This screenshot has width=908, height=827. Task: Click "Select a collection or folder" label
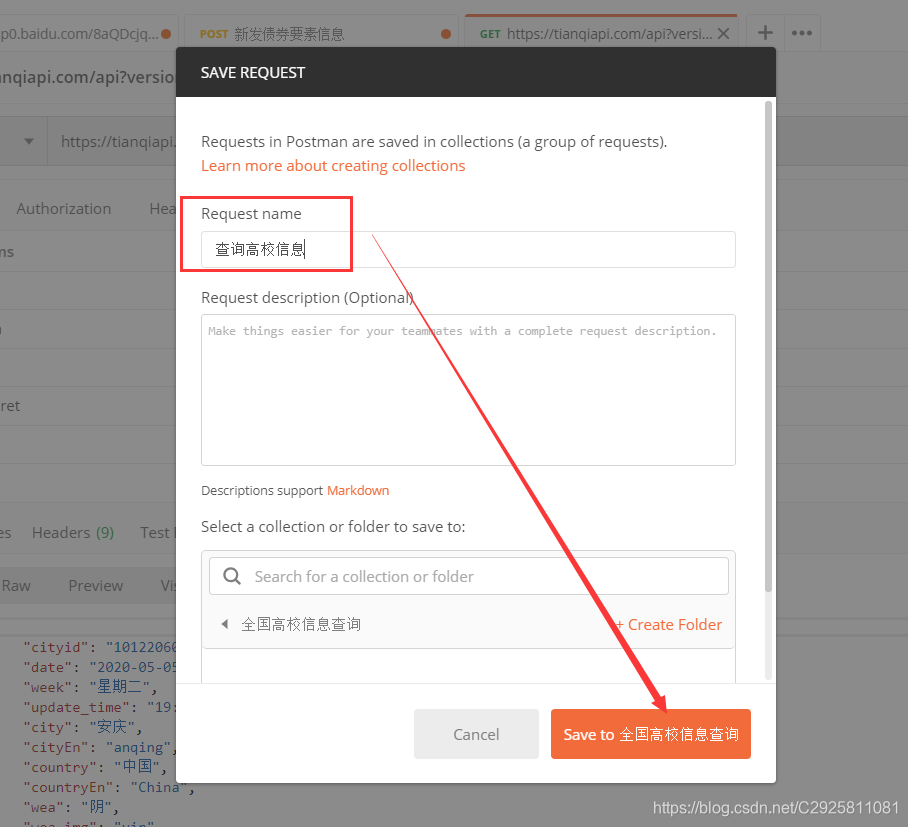[x=333, y=526]
